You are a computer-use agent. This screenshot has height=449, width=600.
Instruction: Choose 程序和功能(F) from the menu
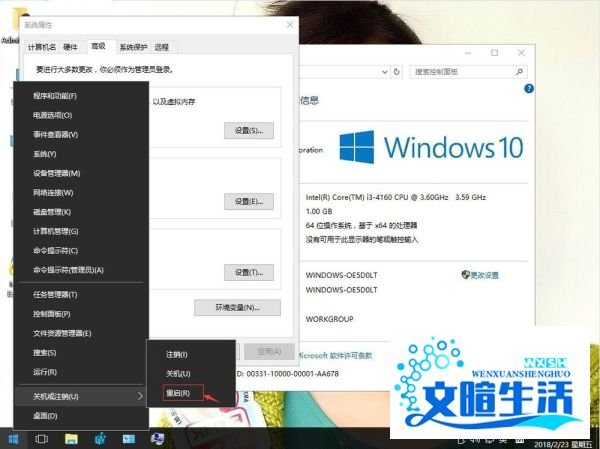click(81, 96)
